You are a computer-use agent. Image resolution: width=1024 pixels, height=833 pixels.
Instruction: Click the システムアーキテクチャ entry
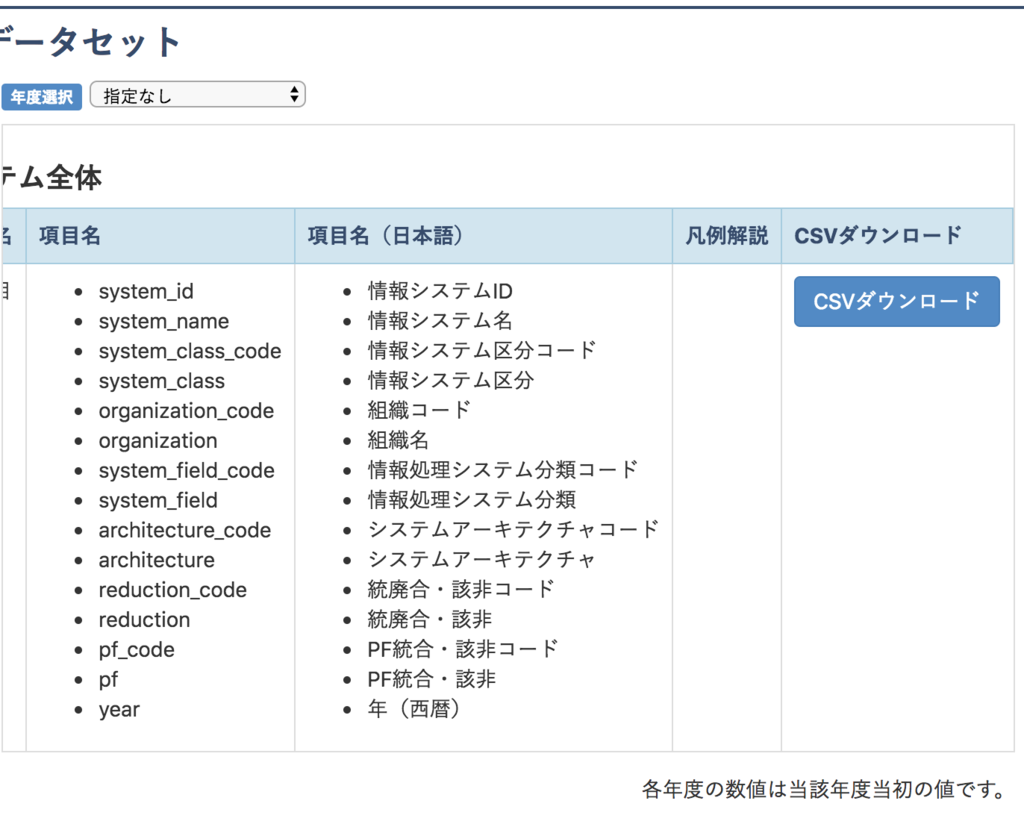[x=481, y=560]
